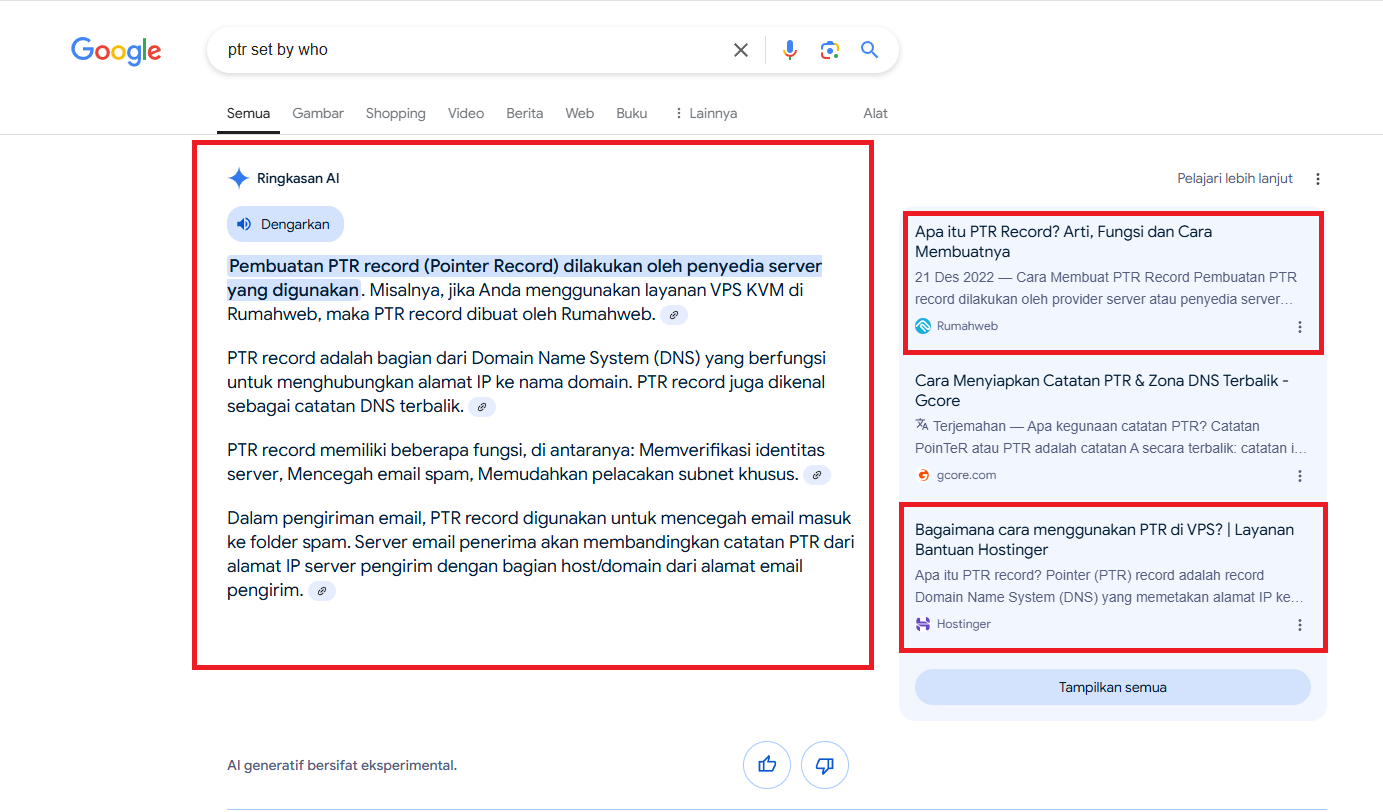Click the Tampilkan semua button
Screen dimensions: 1383x812
click(1113, 687)
